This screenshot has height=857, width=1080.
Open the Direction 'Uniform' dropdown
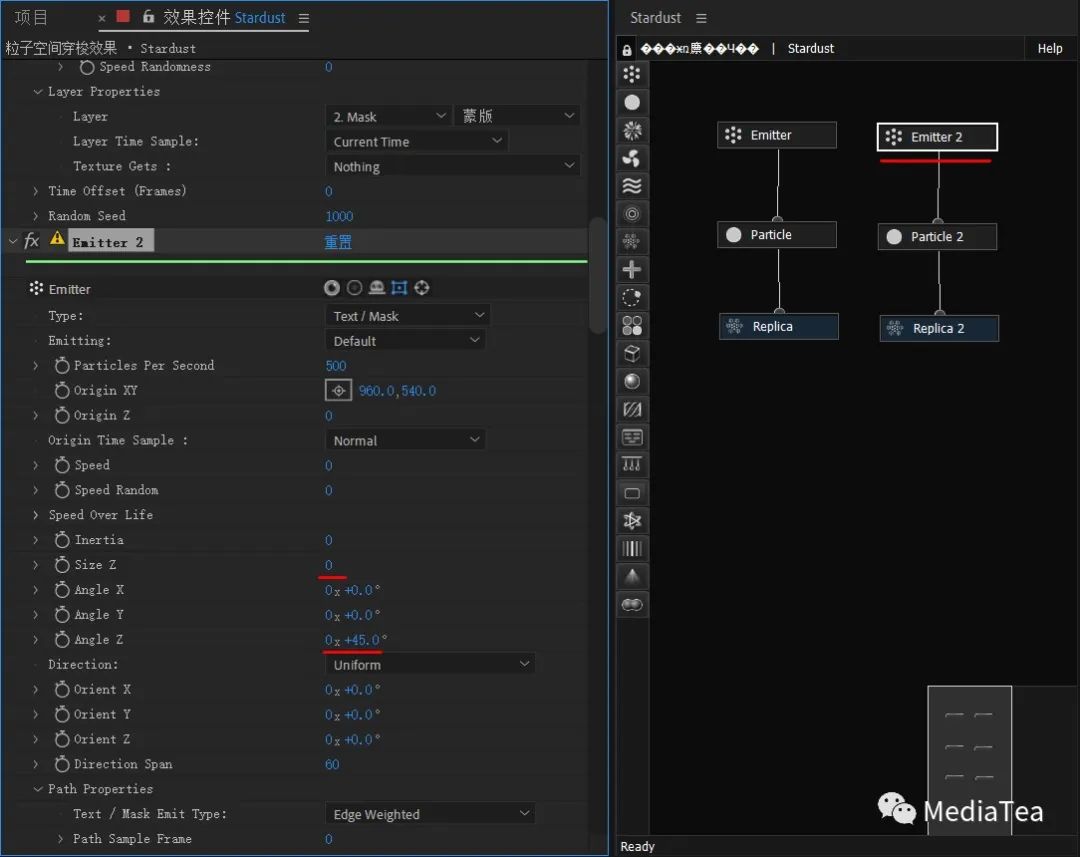coord(430,664)
